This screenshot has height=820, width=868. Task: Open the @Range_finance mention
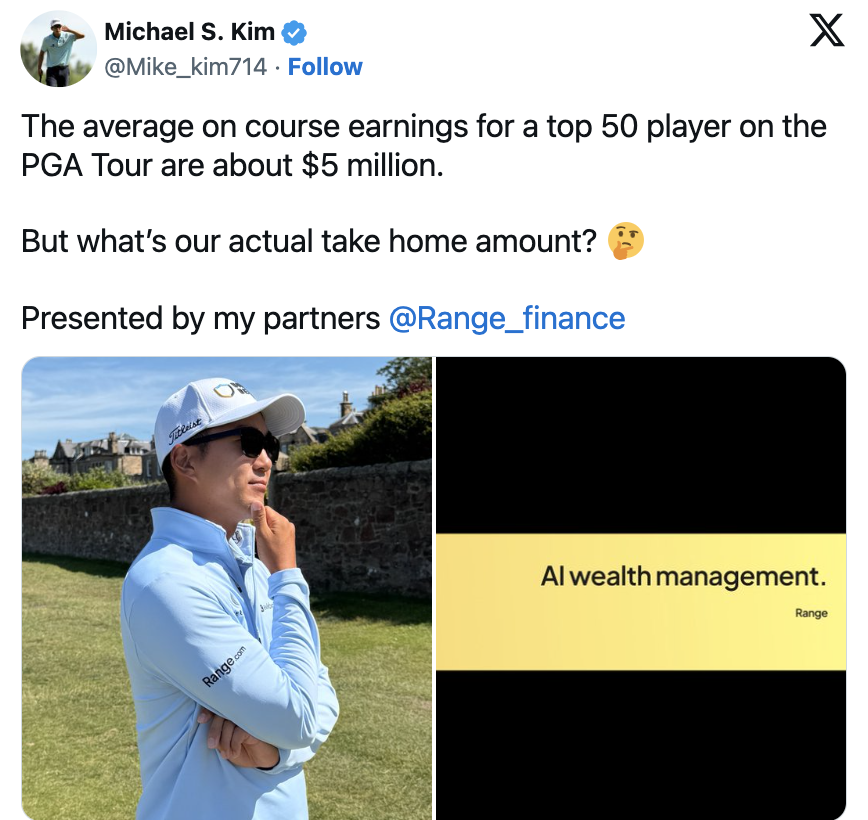[x=507, y=318]
